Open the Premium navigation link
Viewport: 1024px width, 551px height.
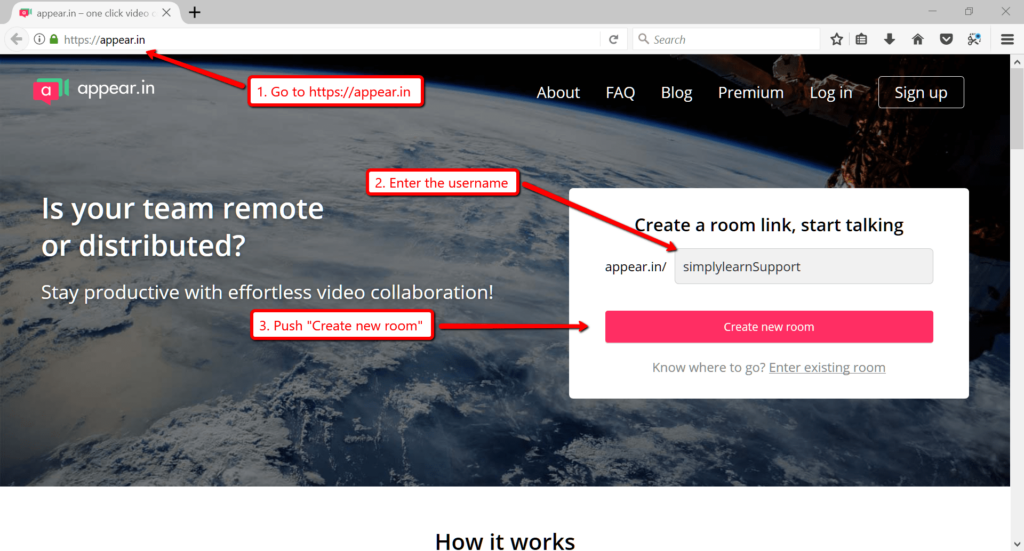[x=750, y=92]
